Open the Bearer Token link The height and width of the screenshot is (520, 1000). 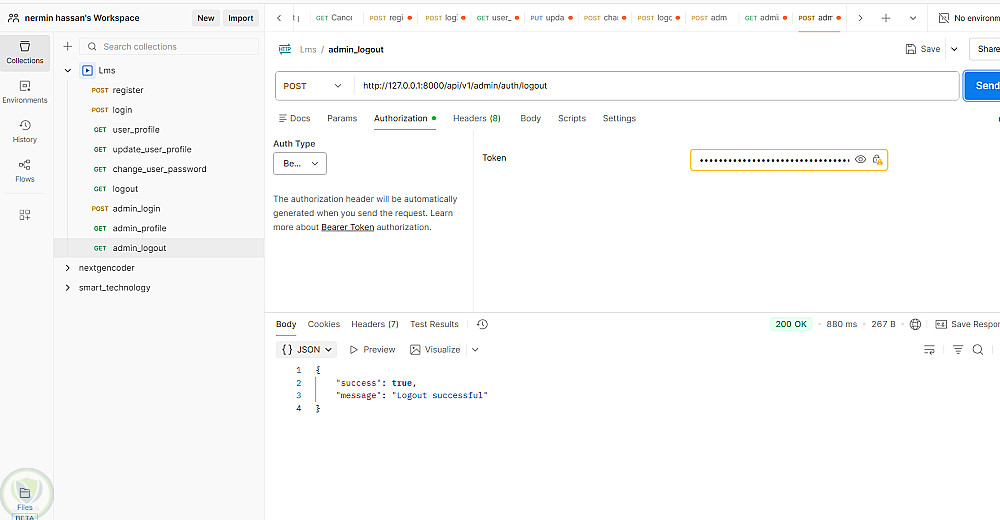(347, 227)
